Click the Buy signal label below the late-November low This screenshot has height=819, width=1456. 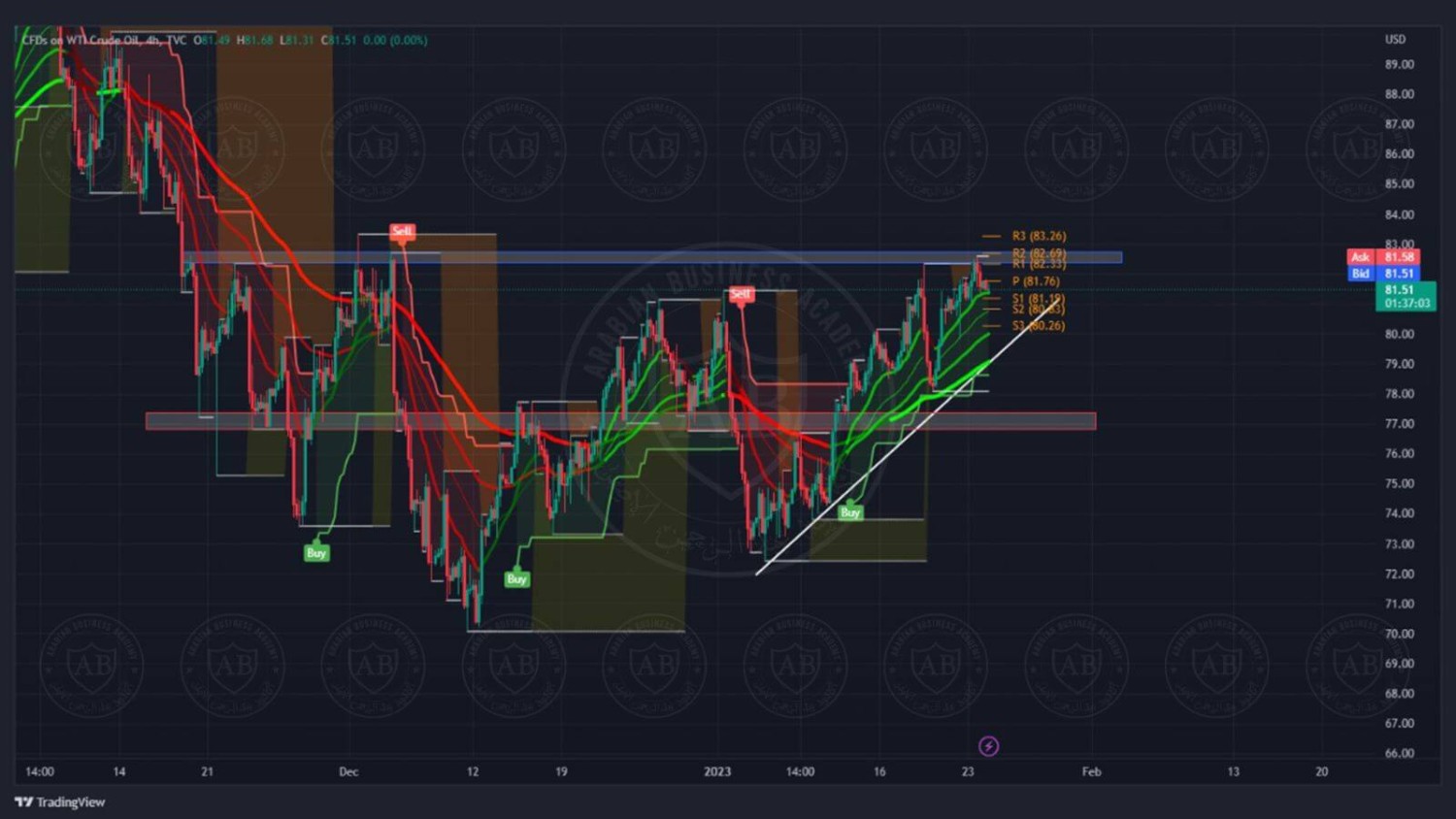[316, 553]
